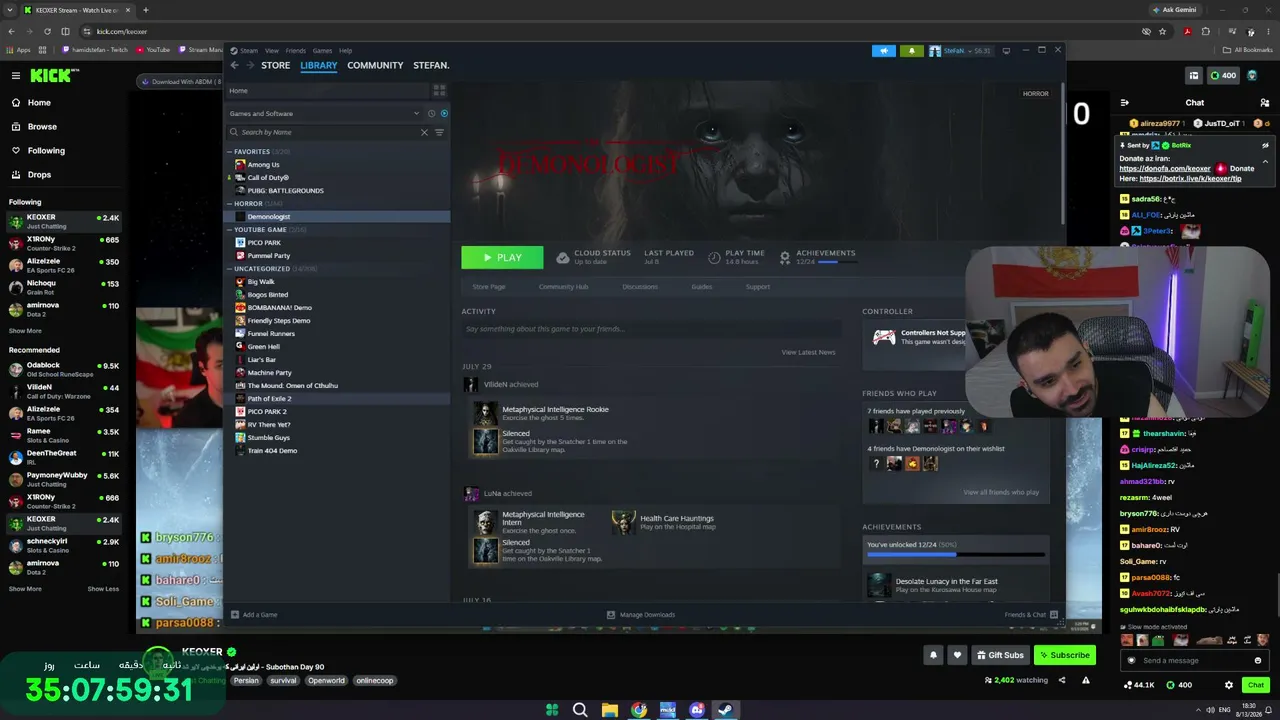
Task: Open chat user list icon
Action: coord(1265,102)
